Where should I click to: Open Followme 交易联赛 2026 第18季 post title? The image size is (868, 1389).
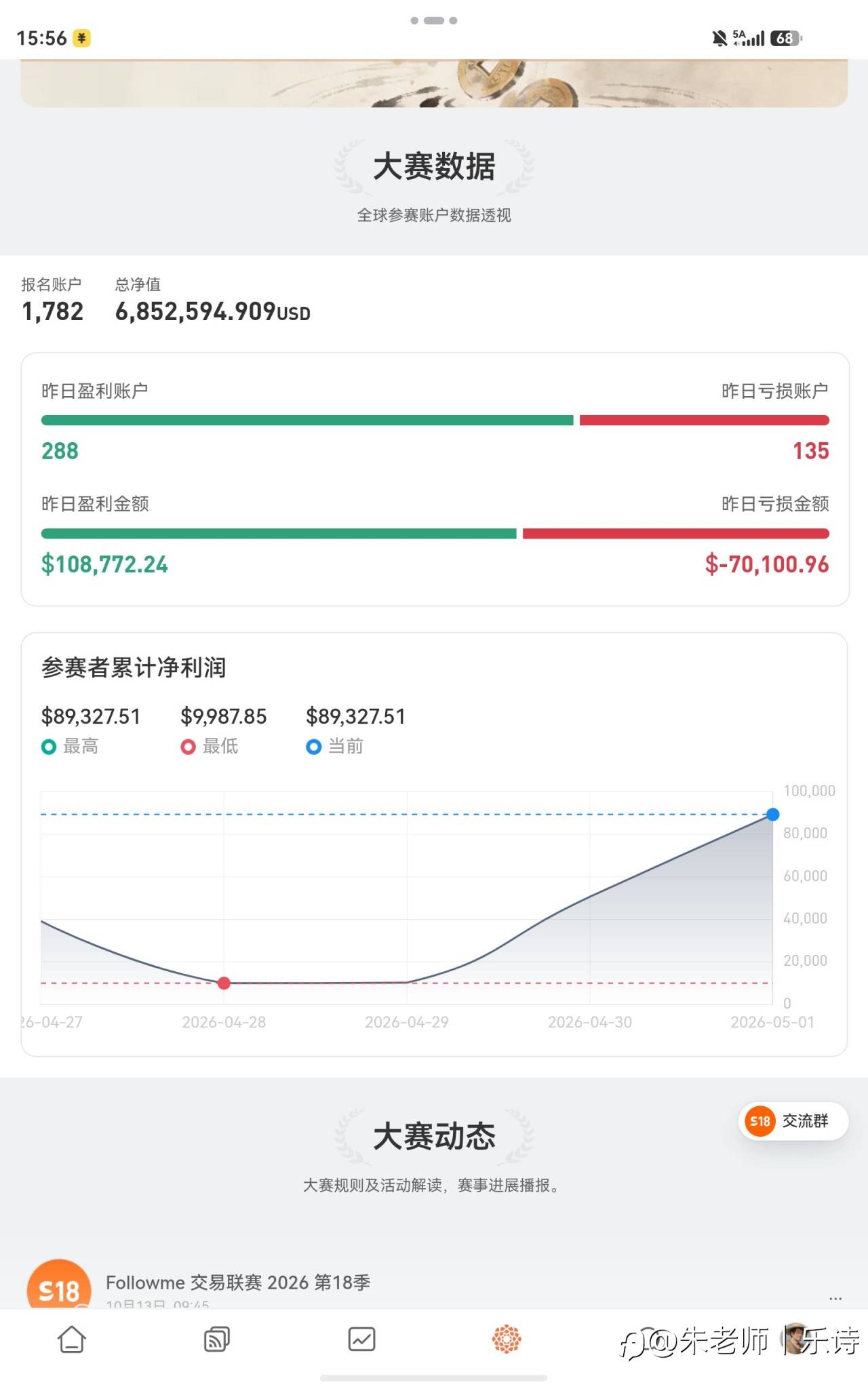coord(238,1283)
